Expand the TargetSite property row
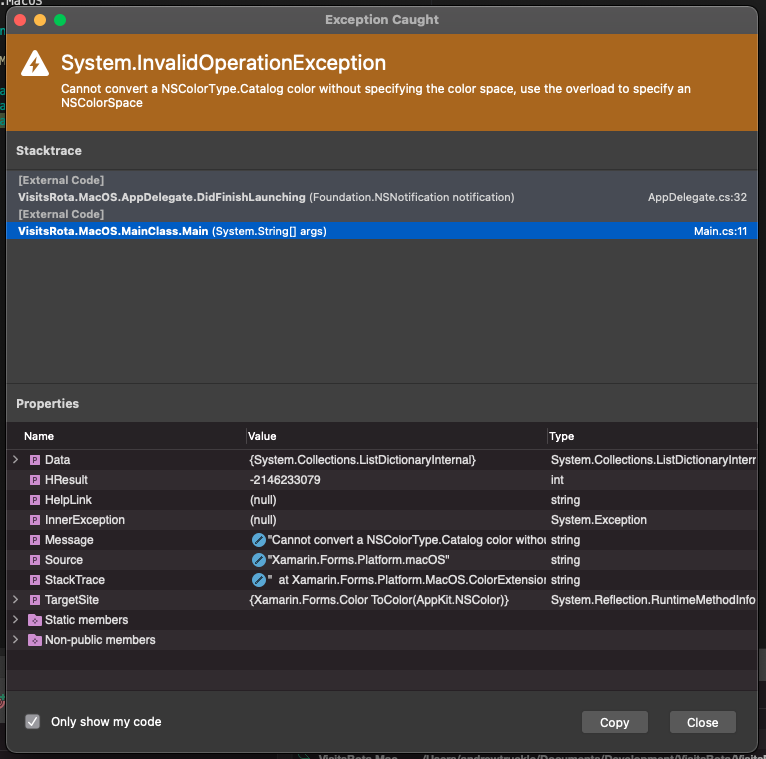The image size is (766, 759). click(15, 600)
